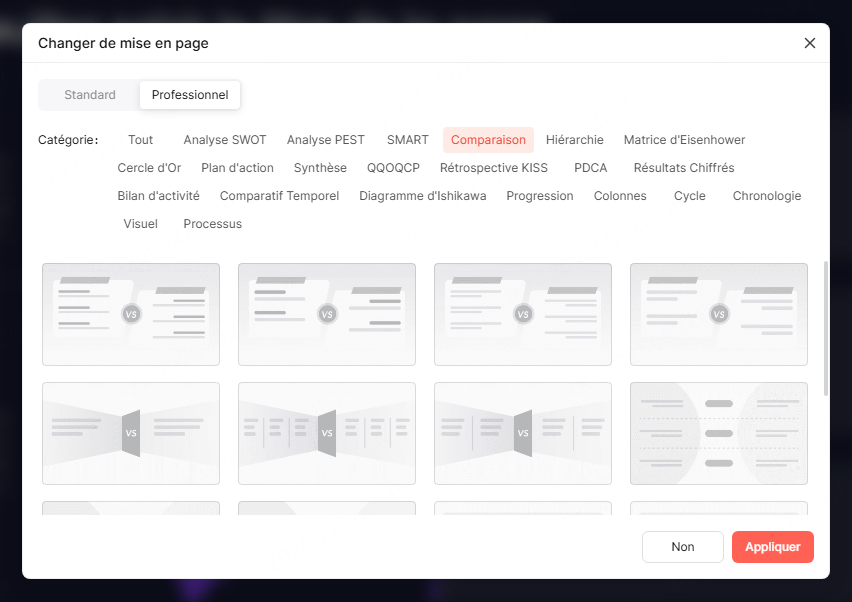Switch to the Standard tab
The height and width of the screenshot is (602, 852).
[x=90, y=95]
